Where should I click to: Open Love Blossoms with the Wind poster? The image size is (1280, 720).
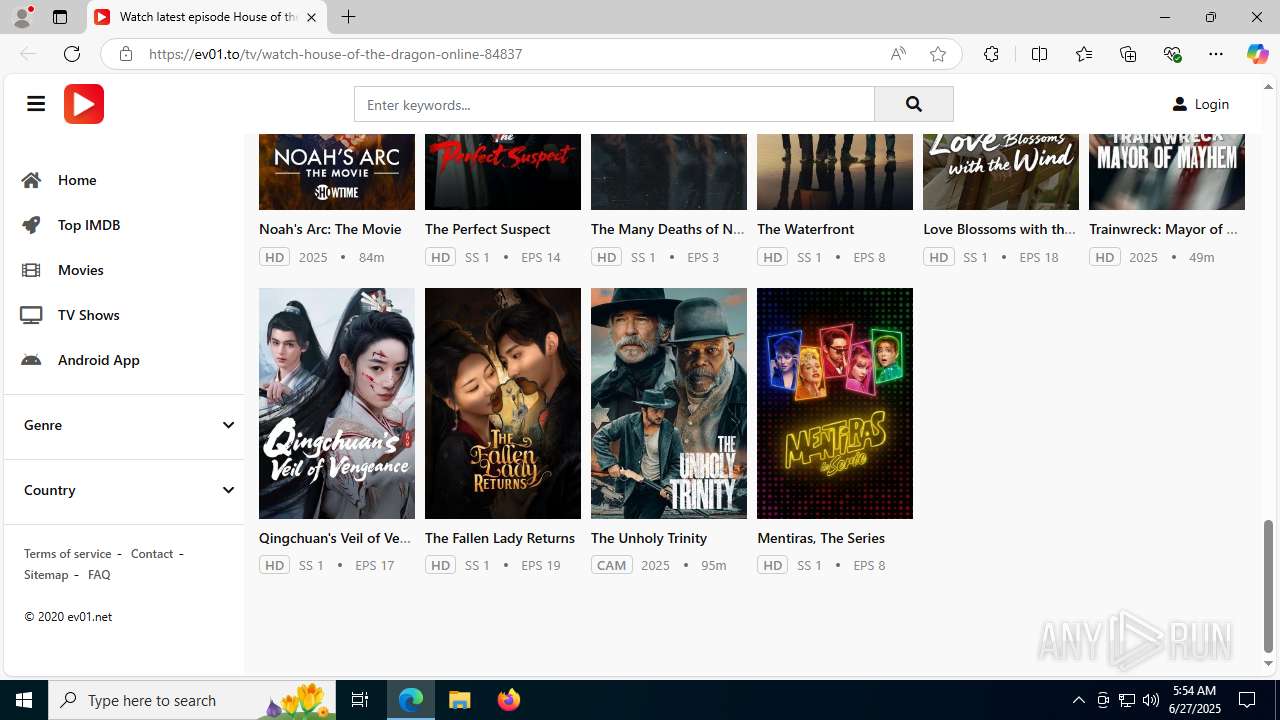pos(1001,171)
